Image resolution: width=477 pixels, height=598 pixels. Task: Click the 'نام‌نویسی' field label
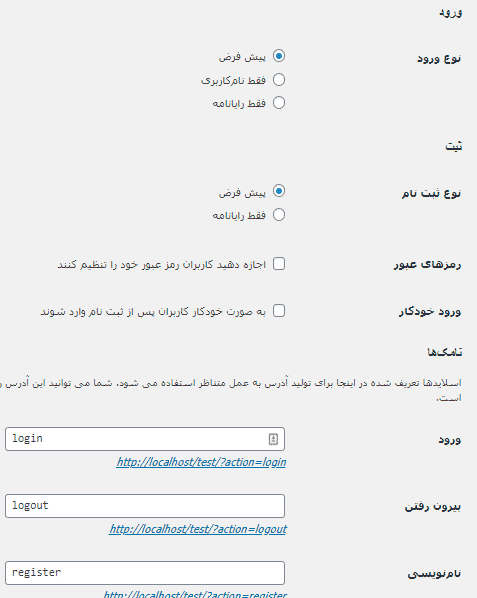pyautogui.click(x=434, y=573)
